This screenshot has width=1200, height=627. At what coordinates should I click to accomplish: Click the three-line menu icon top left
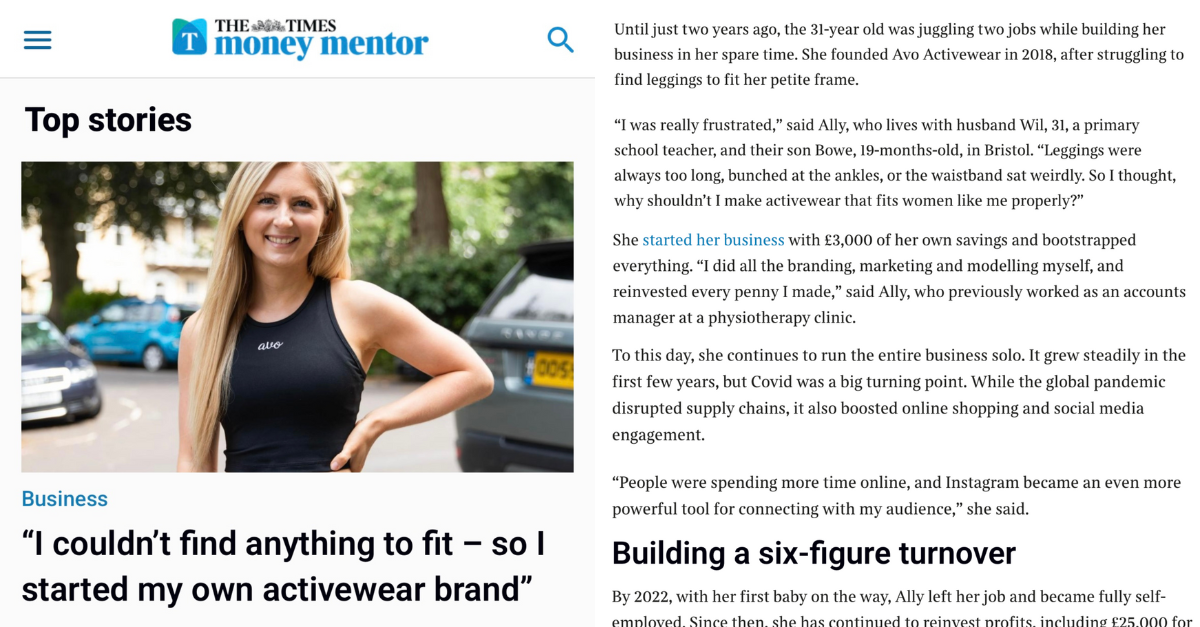click(37, 39)
